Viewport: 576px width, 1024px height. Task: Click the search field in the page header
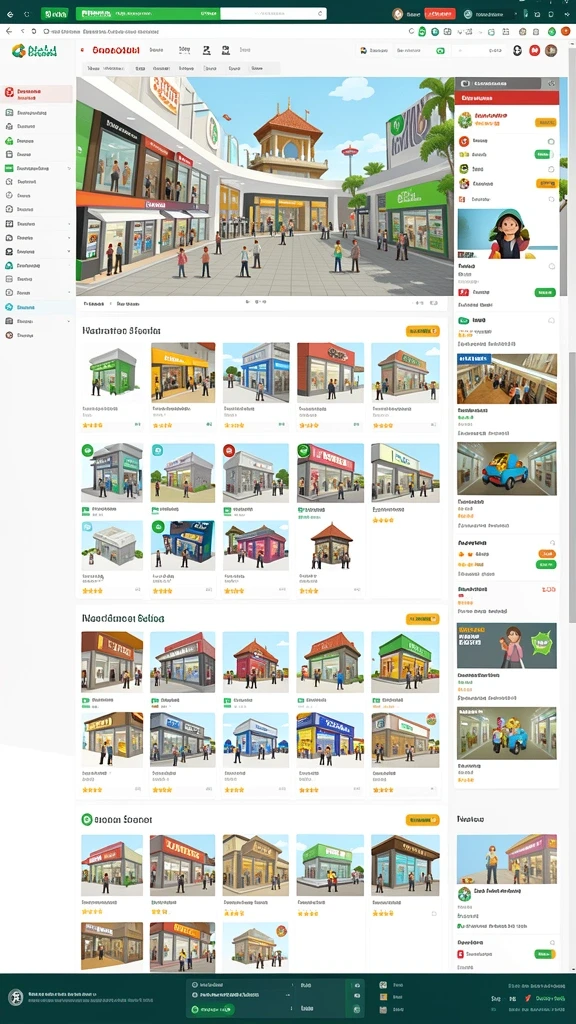(481, 50)
